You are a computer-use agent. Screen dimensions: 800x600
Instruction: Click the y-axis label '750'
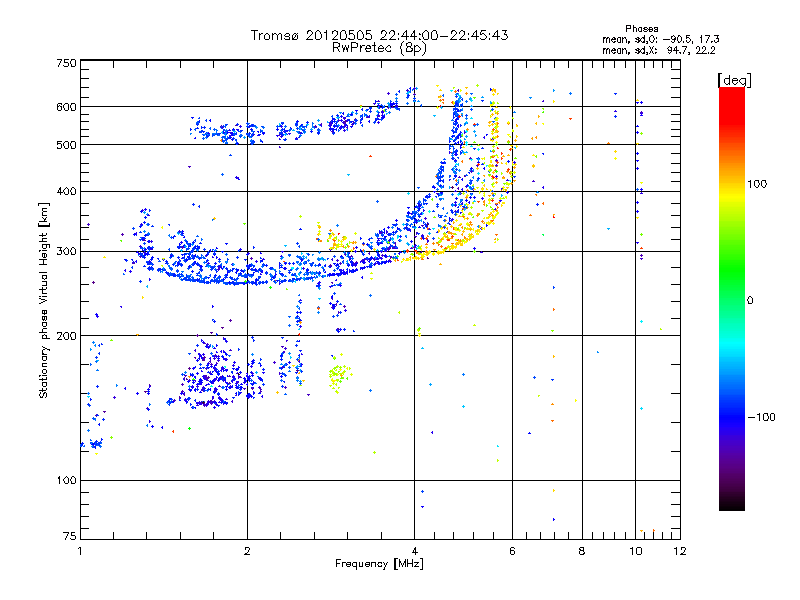[66, 63]
